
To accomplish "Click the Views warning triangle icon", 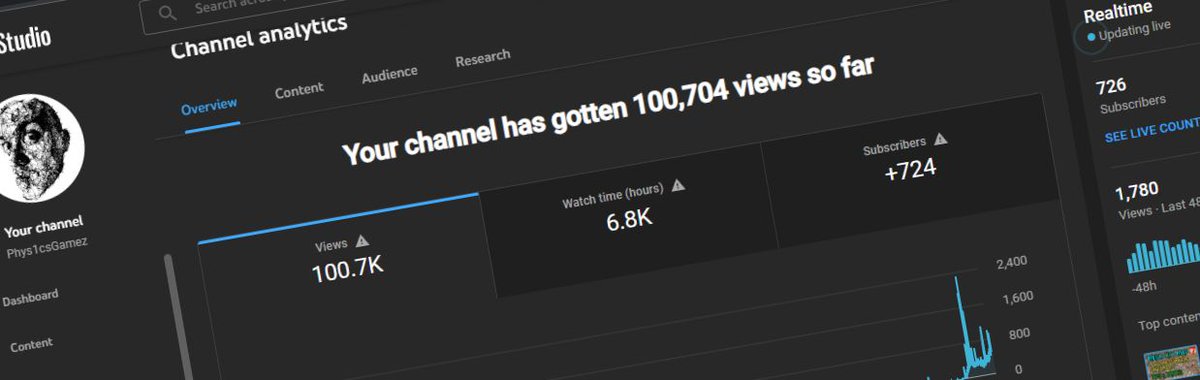I will [x=362, y=241].
